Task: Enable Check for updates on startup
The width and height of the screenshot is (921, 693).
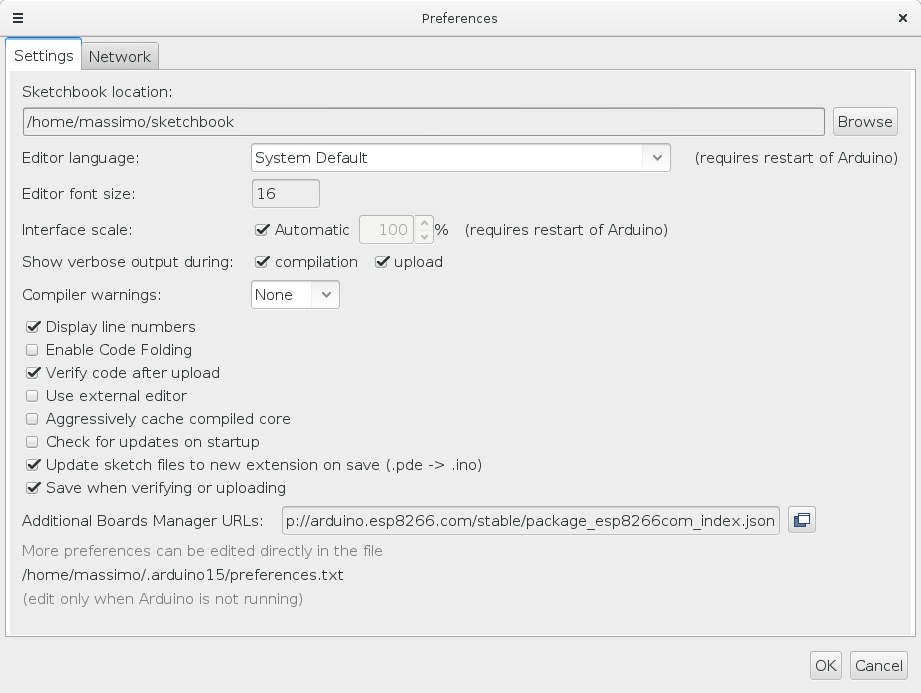Action: (x=33, y=442)
